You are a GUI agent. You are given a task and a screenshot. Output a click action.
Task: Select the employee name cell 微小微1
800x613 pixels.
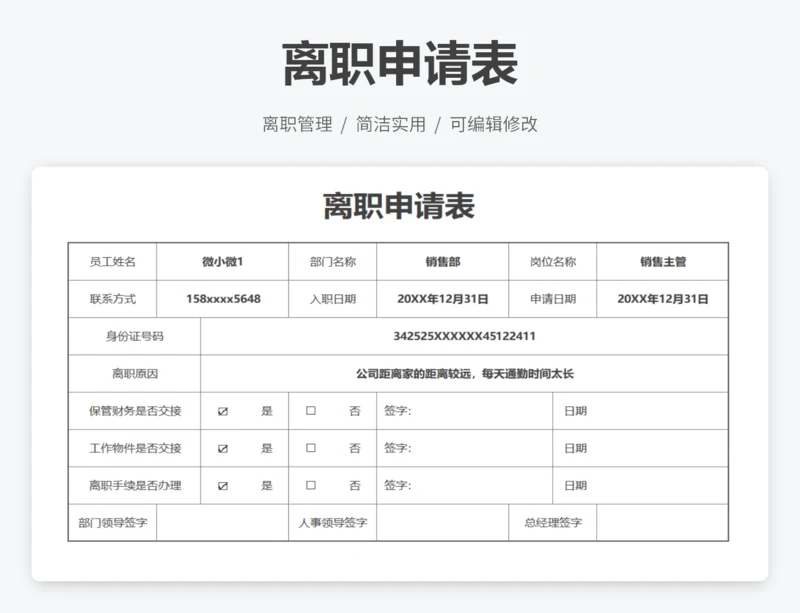click(x=222, y=262)
